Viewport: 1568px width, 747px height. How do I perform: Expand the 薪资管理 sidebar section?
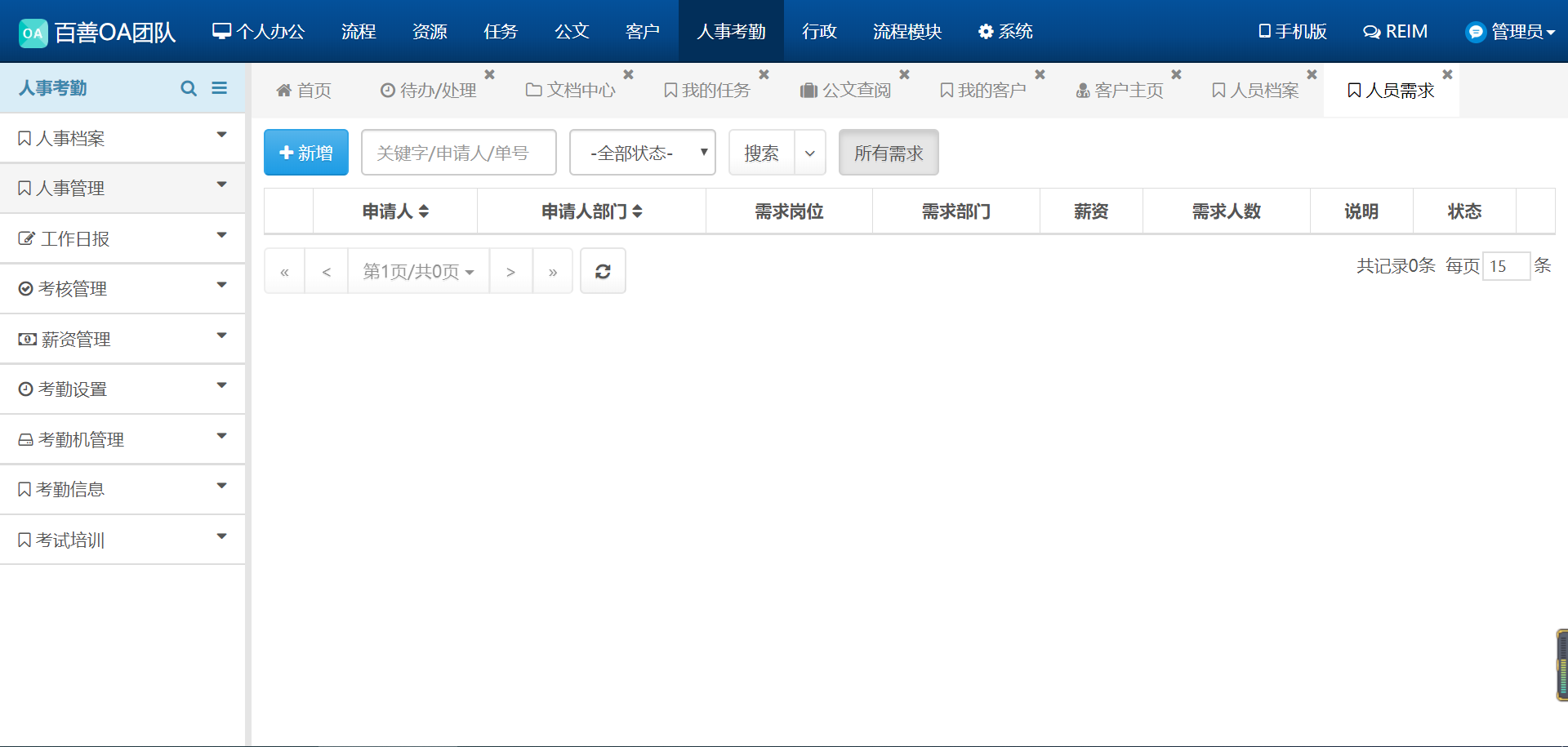click(122, 339)
